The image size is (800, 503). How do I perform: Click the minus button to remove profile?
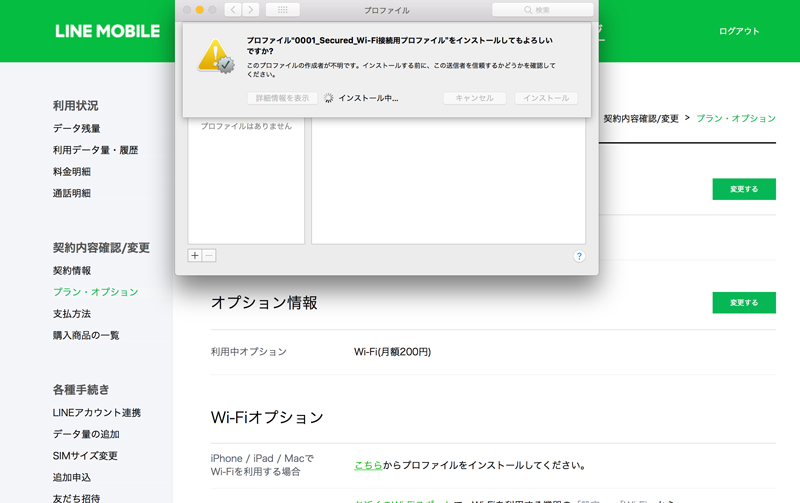[209, 256]
